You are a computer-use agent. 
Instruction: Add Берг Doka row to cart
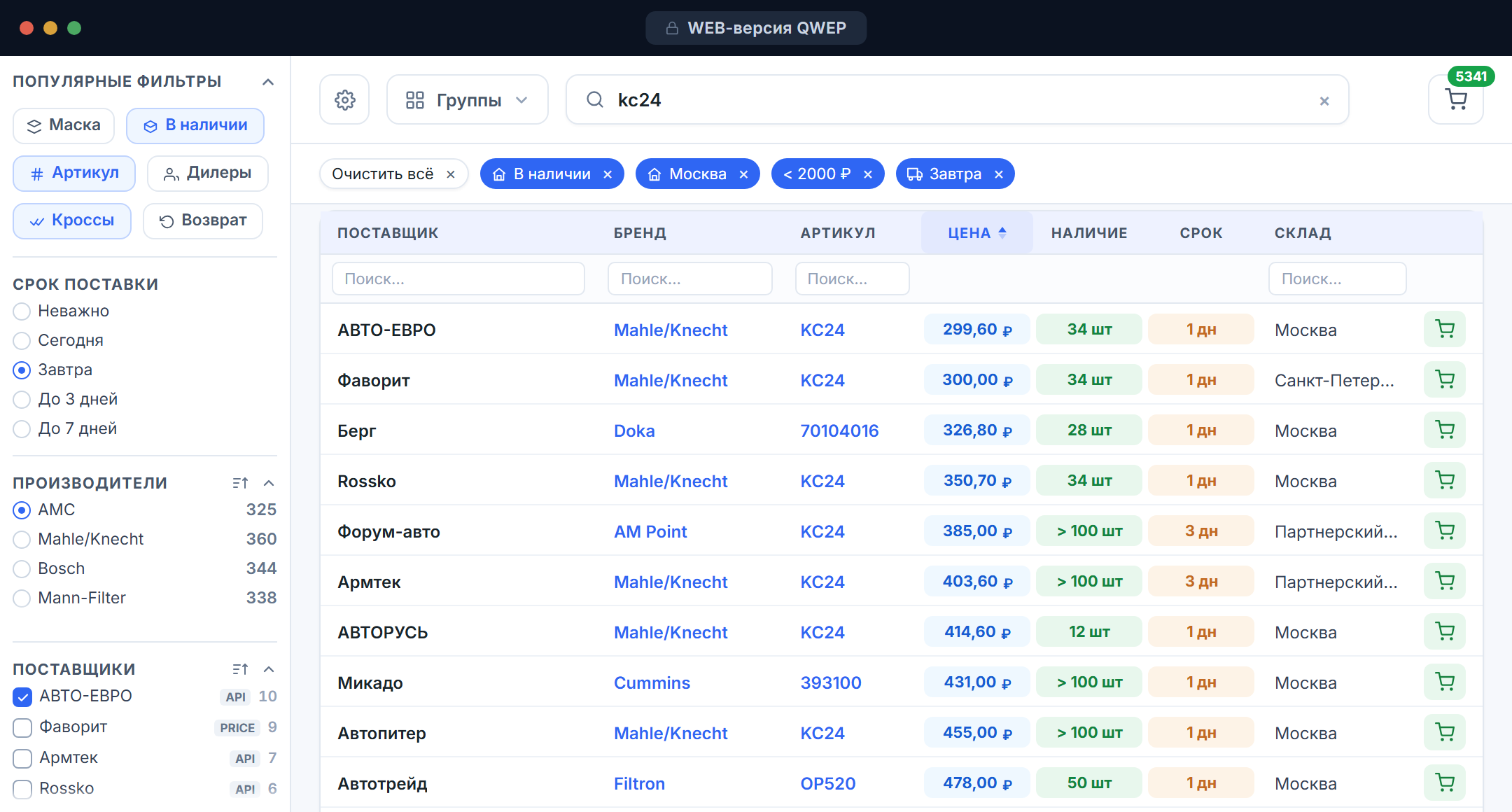click(x=1445, y=430)
